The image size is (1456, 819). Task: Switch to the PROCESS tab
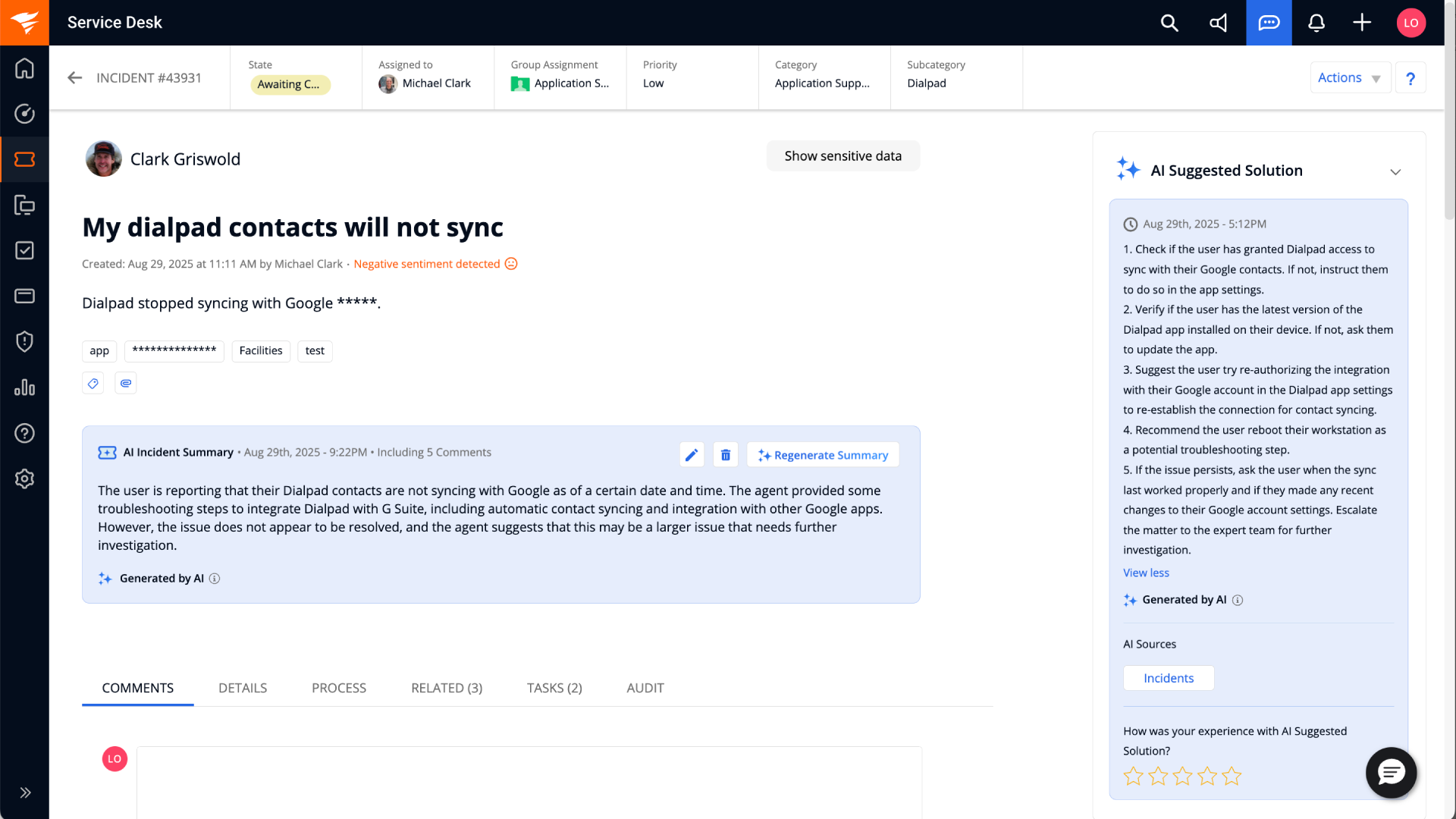pyautogui.click(x=339, y=688)
